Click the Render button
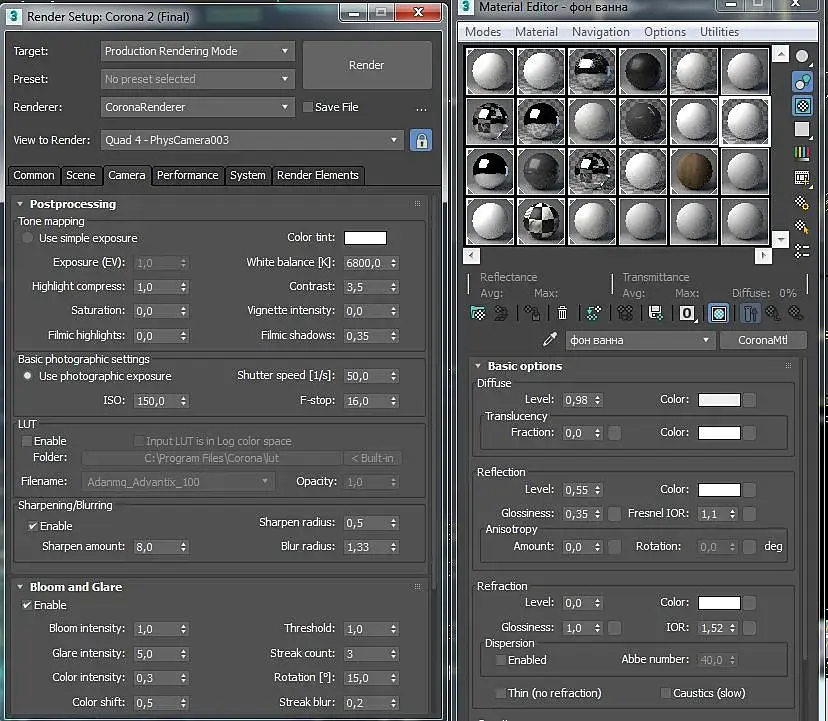This screenshot has height=721, width=828. pyautogui.click(x=366, y=65)
